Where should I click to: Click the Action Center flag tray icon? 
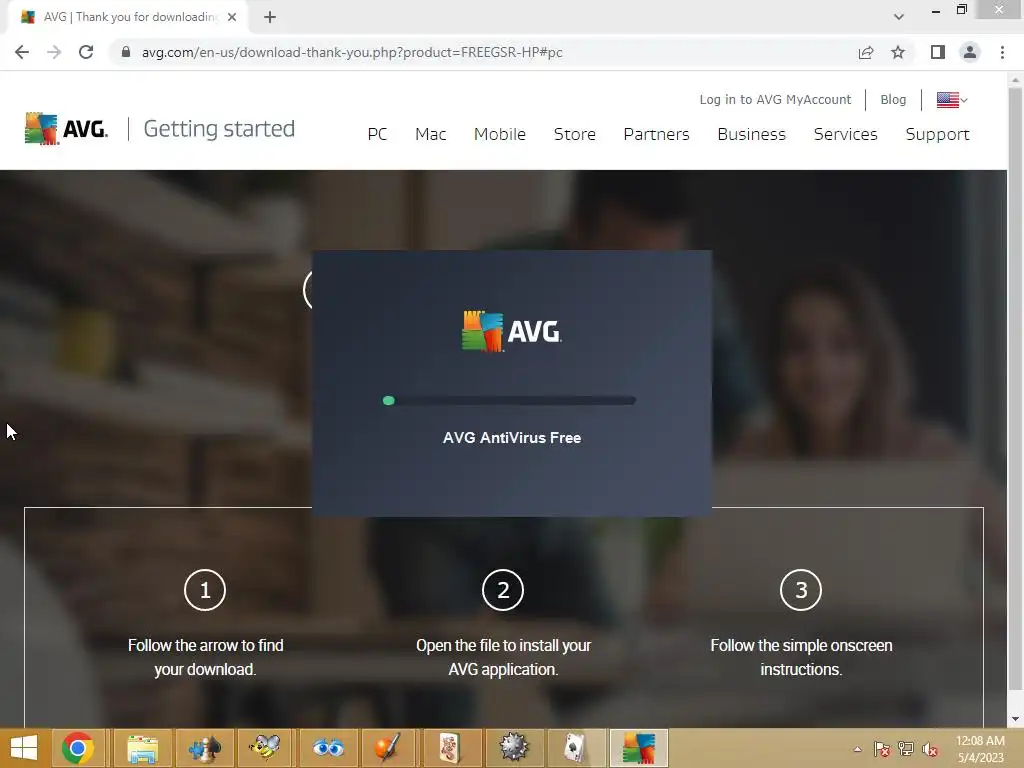pos(882,749)
